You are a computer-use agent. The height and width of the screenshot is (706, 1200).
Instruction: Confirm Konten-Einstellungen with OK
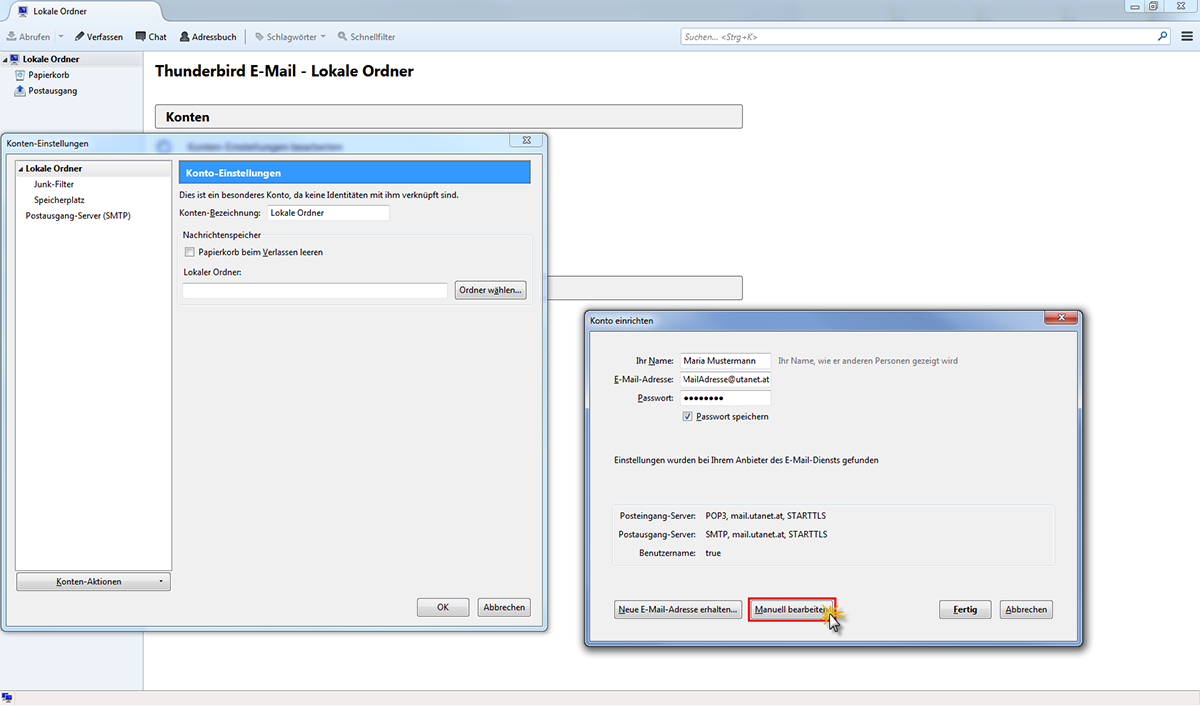click(444, 607)
